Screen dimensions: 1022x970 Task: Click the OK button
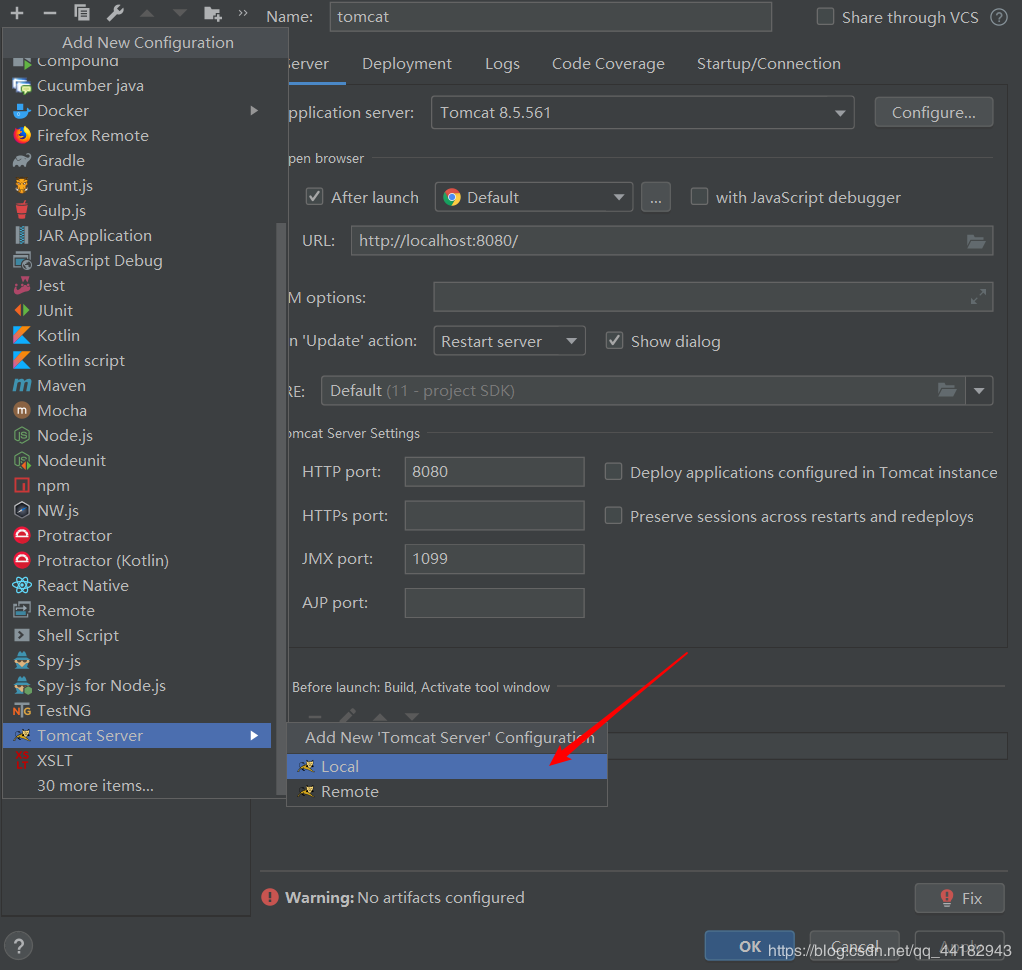click(x=750, y=946)
